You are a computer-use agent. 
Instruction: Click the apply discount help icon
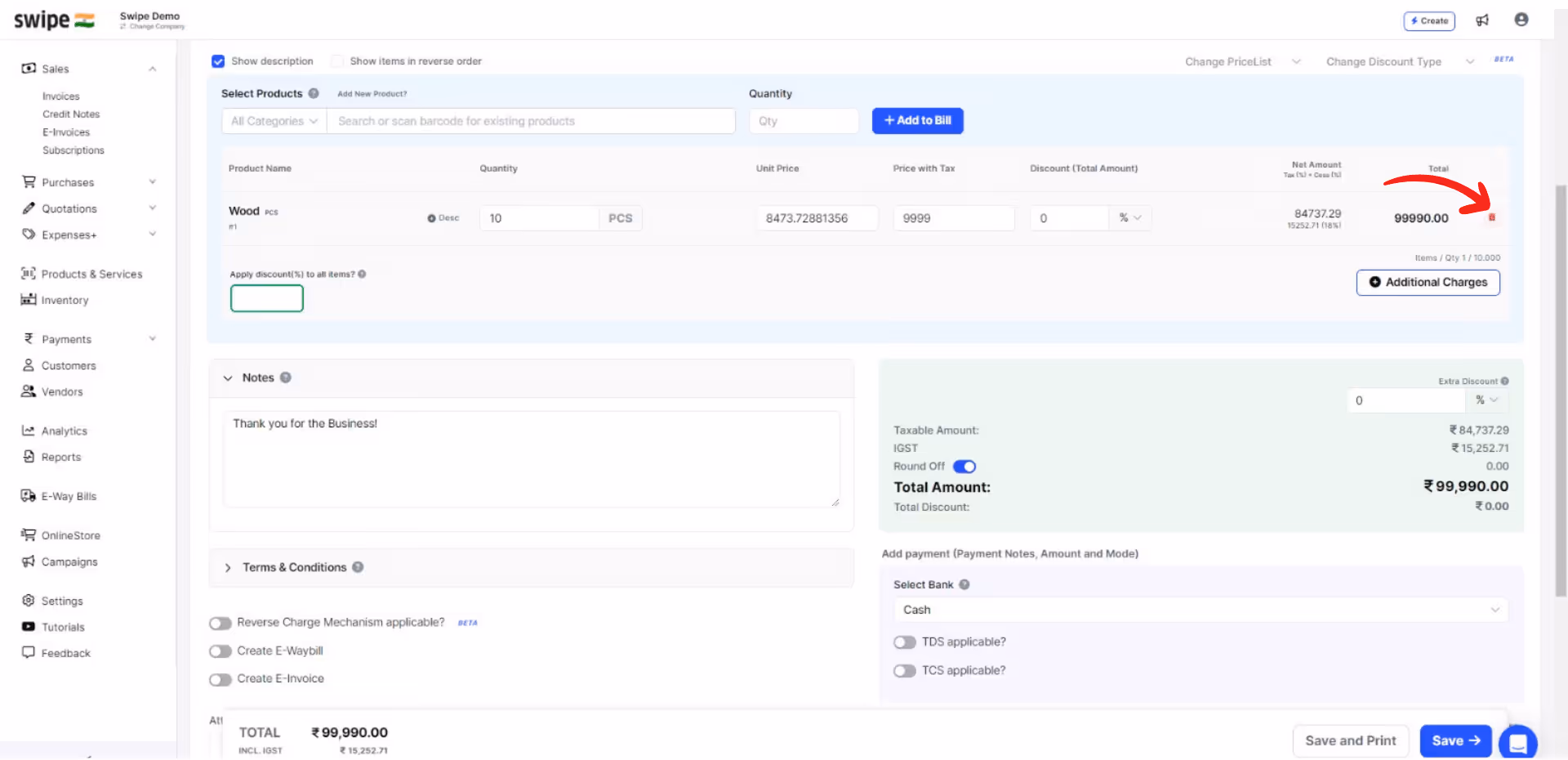coord(362,275)
